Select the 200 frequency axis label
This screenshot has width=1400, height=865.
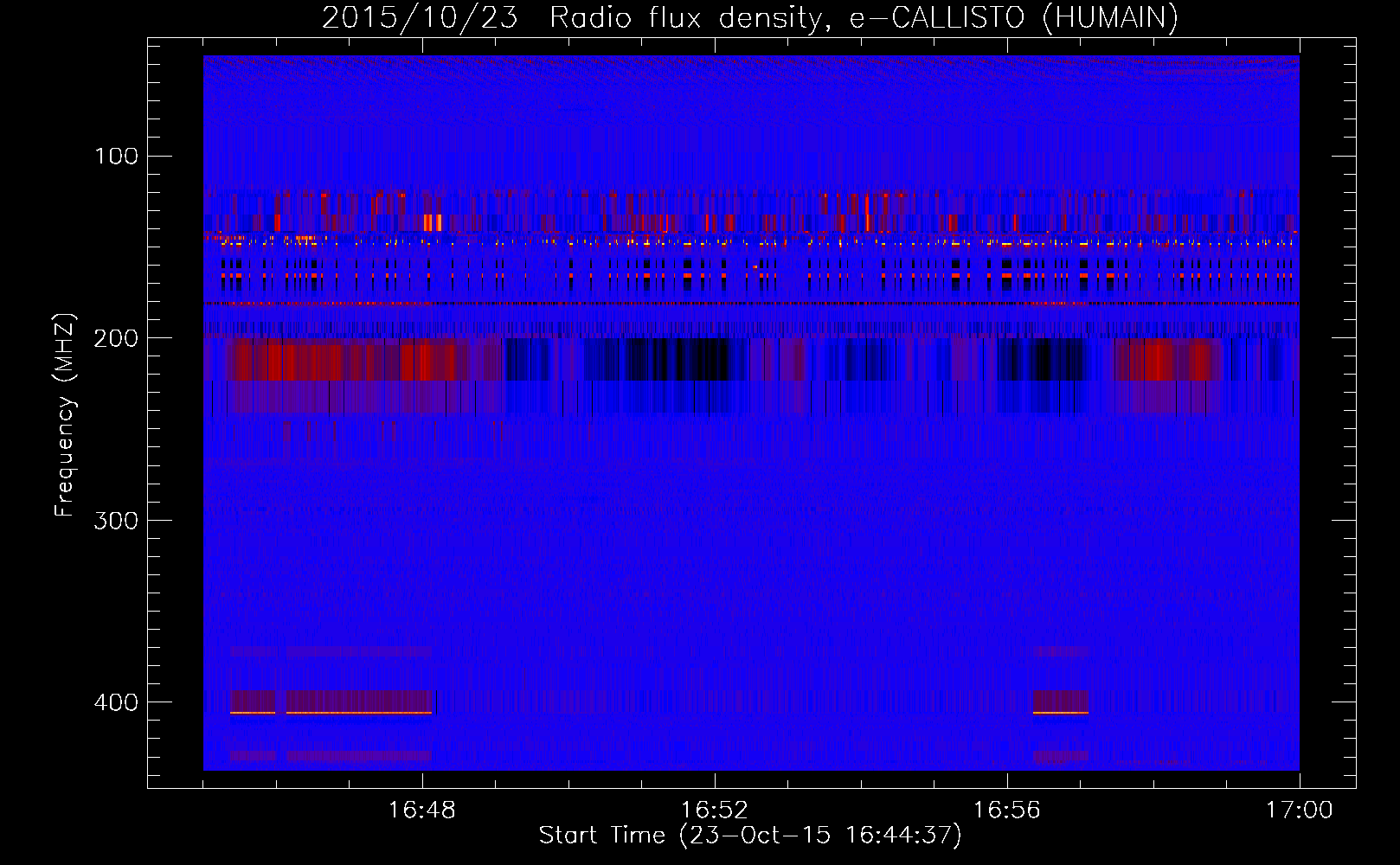[x=116, y=337]
